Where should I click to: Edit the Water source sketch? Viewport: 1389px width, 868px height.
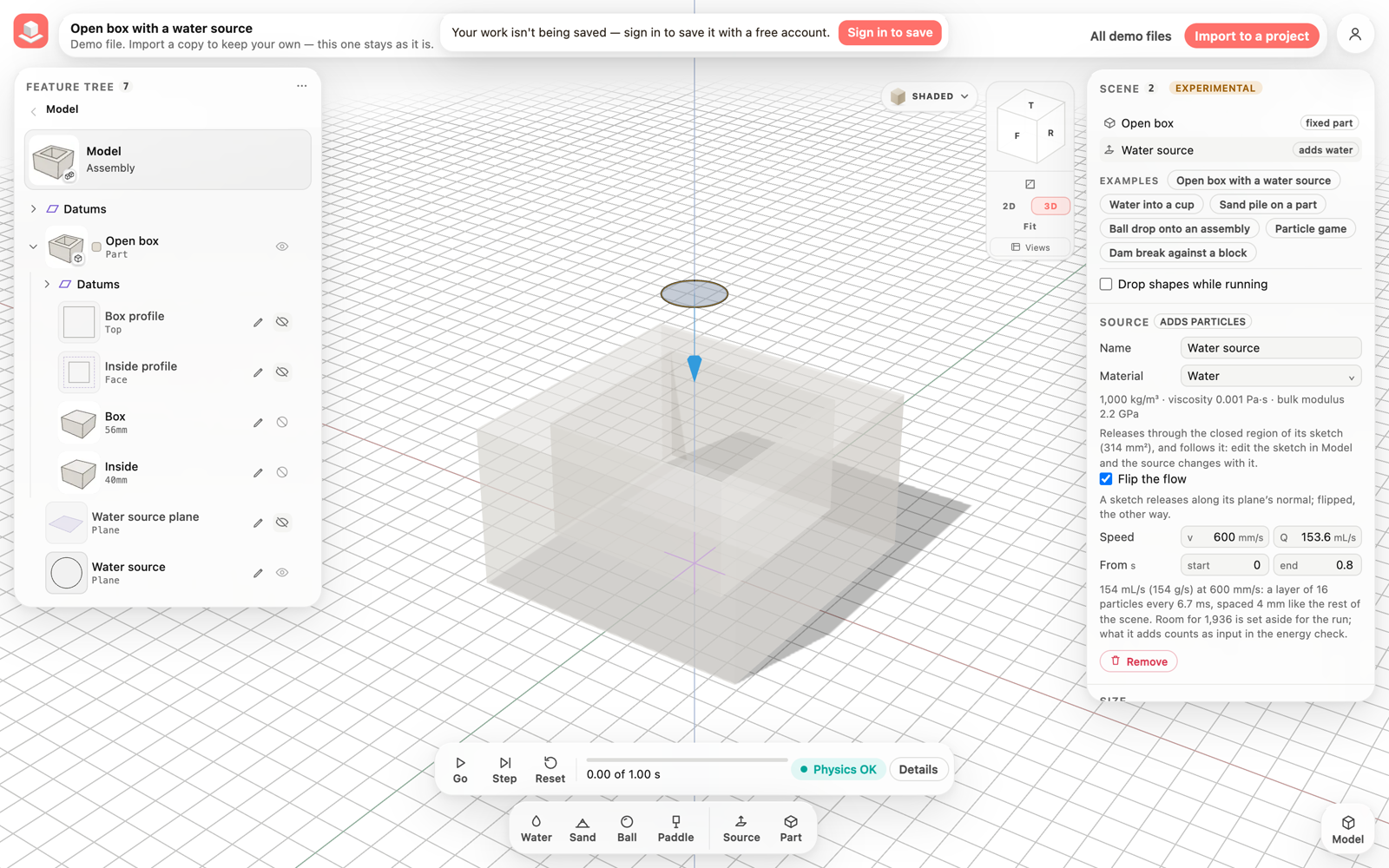258,573
